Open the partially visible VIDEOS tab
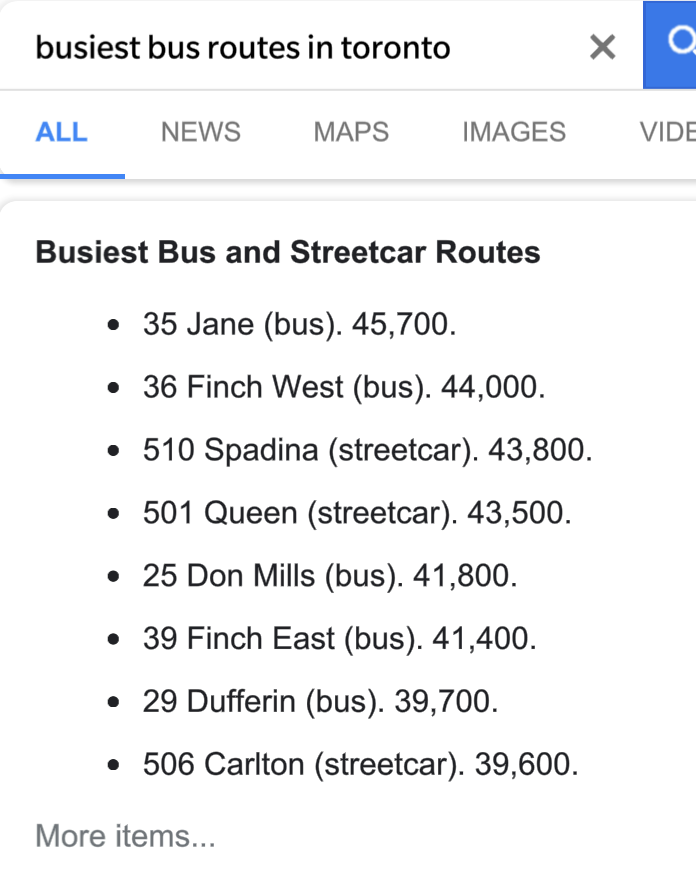 (667, 132)
